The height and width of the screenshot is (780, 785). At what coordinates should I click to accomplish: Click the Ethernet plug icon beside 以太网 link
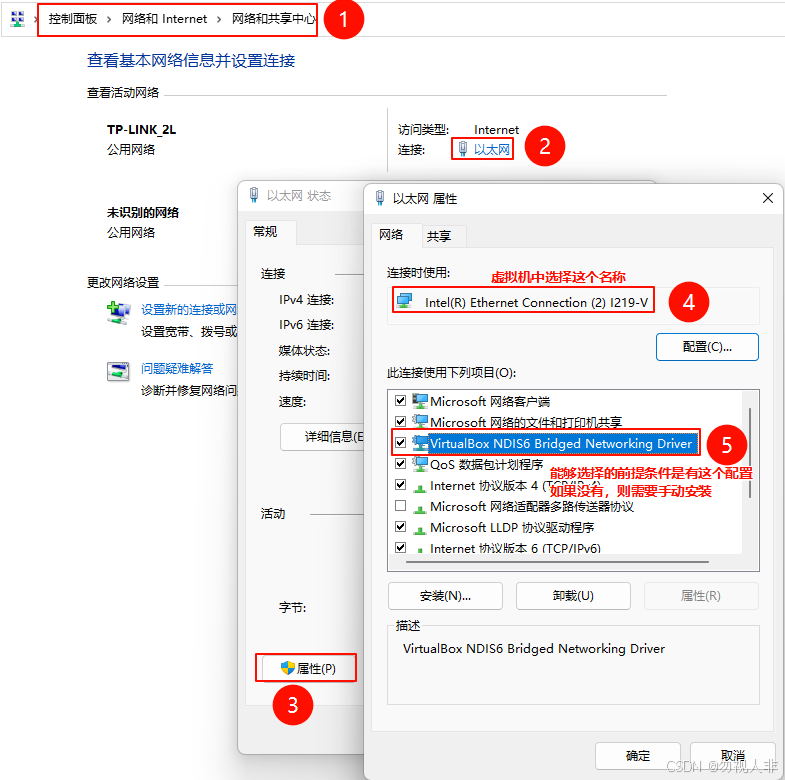[x=463, y=148]
